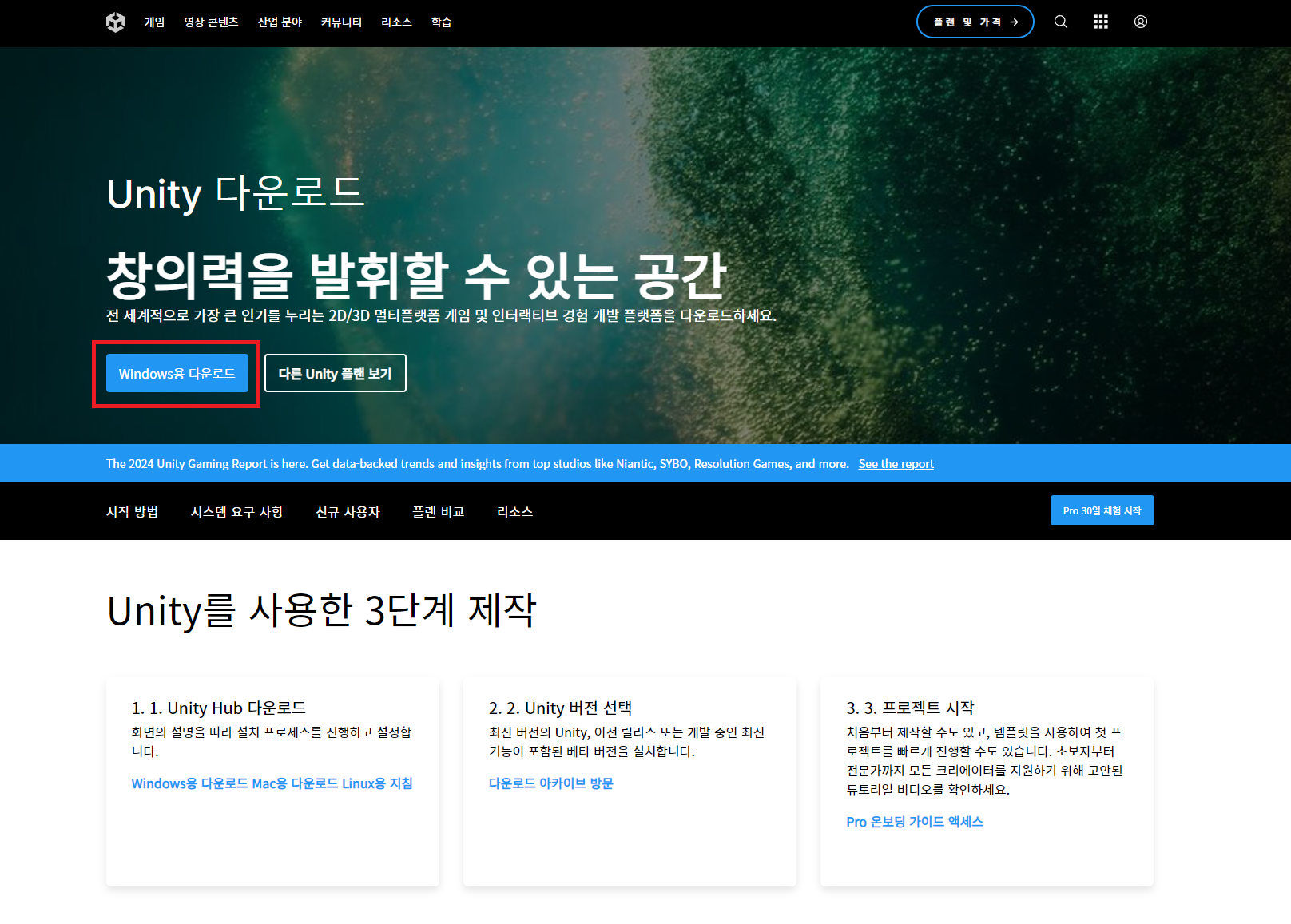Open the 커뮤니티 menu
This screenshot has height=924, width=1291.
pos(341,22)
